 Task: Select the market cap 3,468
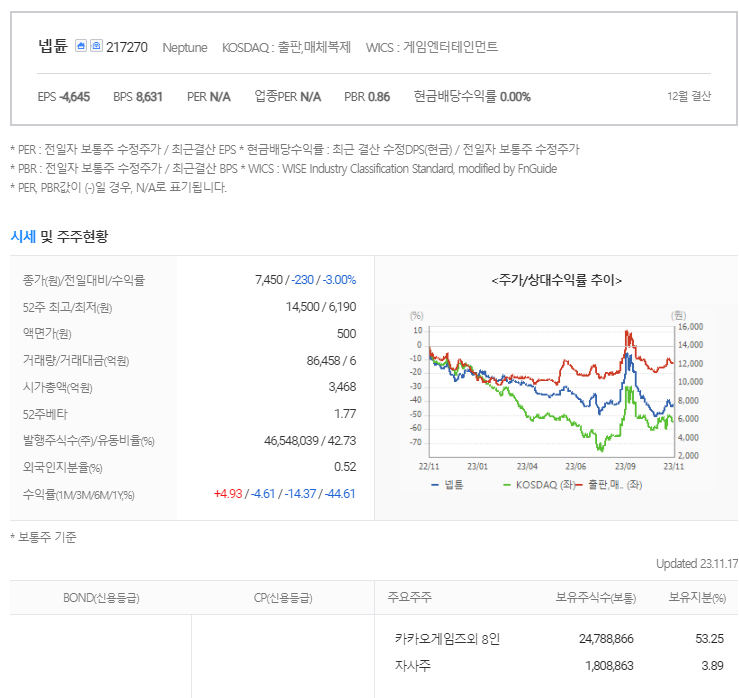[342, 387]
